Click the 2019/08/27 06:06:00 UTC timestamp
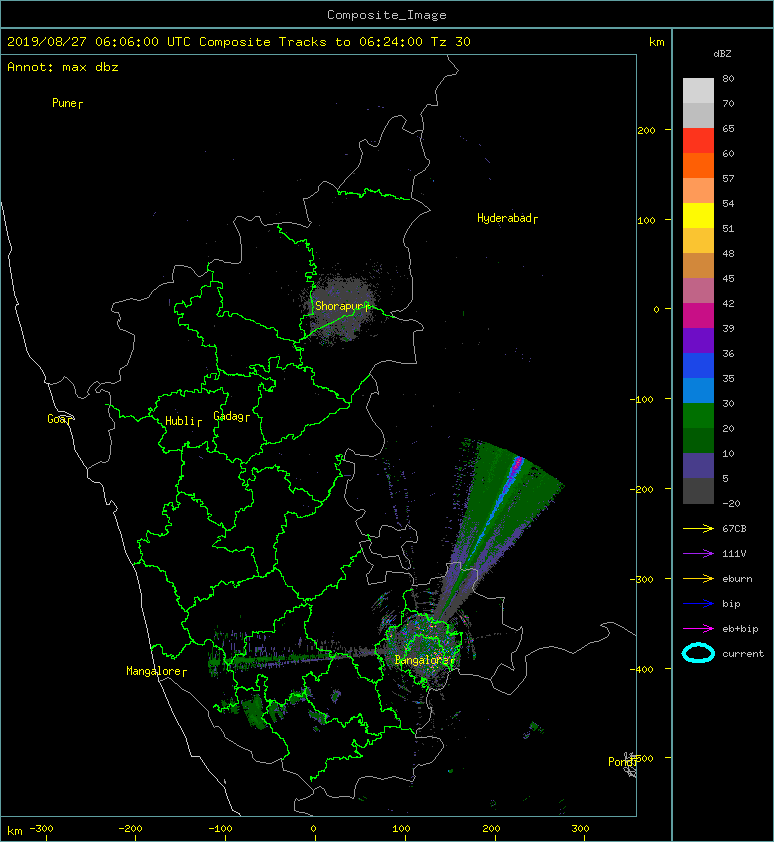The height and width of the screenshot is (842, 774). pyautogui.click(x=98, y=42)
